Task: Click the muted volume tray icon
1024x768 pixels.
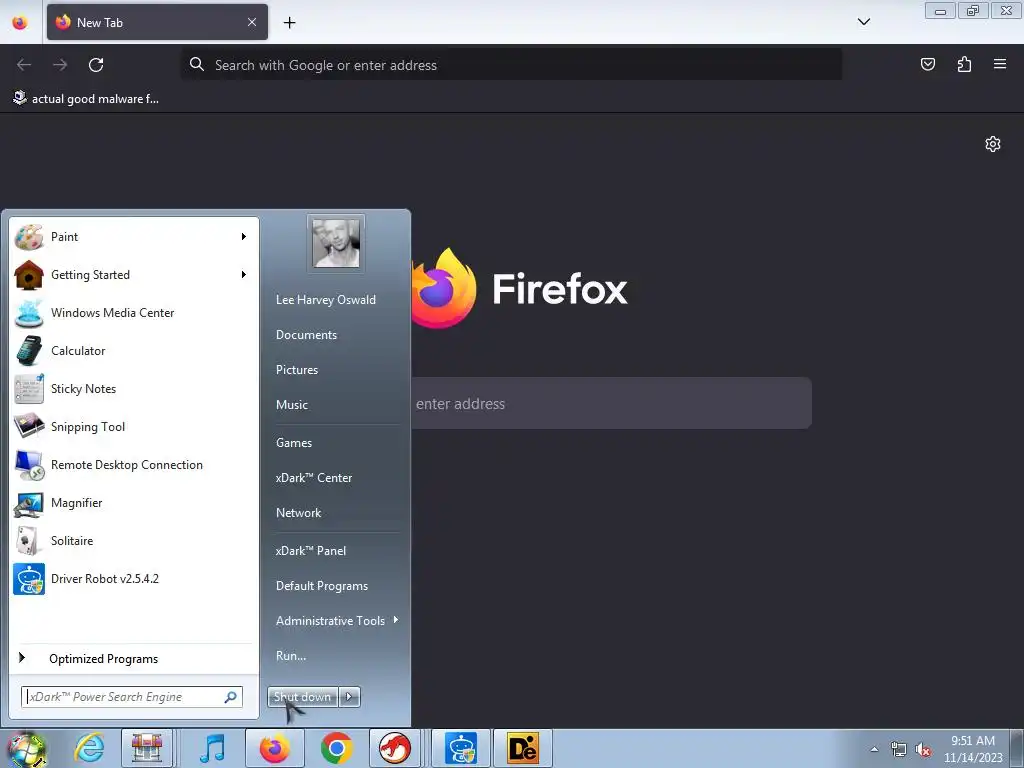Action: click(x=923, y=750)
